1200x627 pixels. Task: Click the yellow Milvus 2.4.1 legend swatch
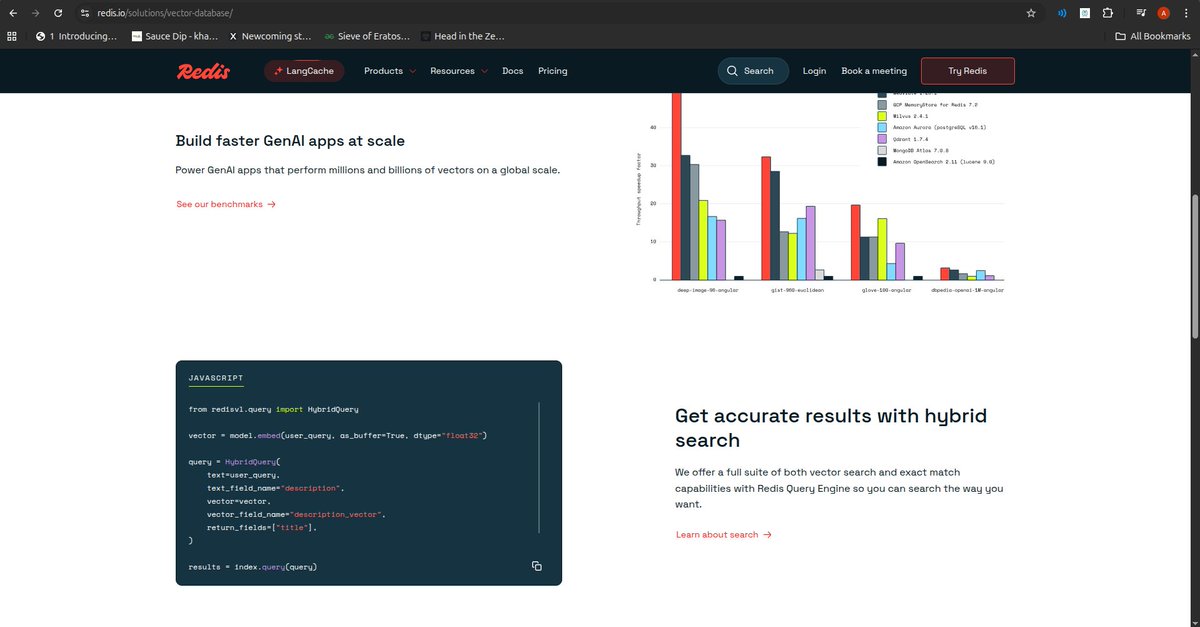882,116
